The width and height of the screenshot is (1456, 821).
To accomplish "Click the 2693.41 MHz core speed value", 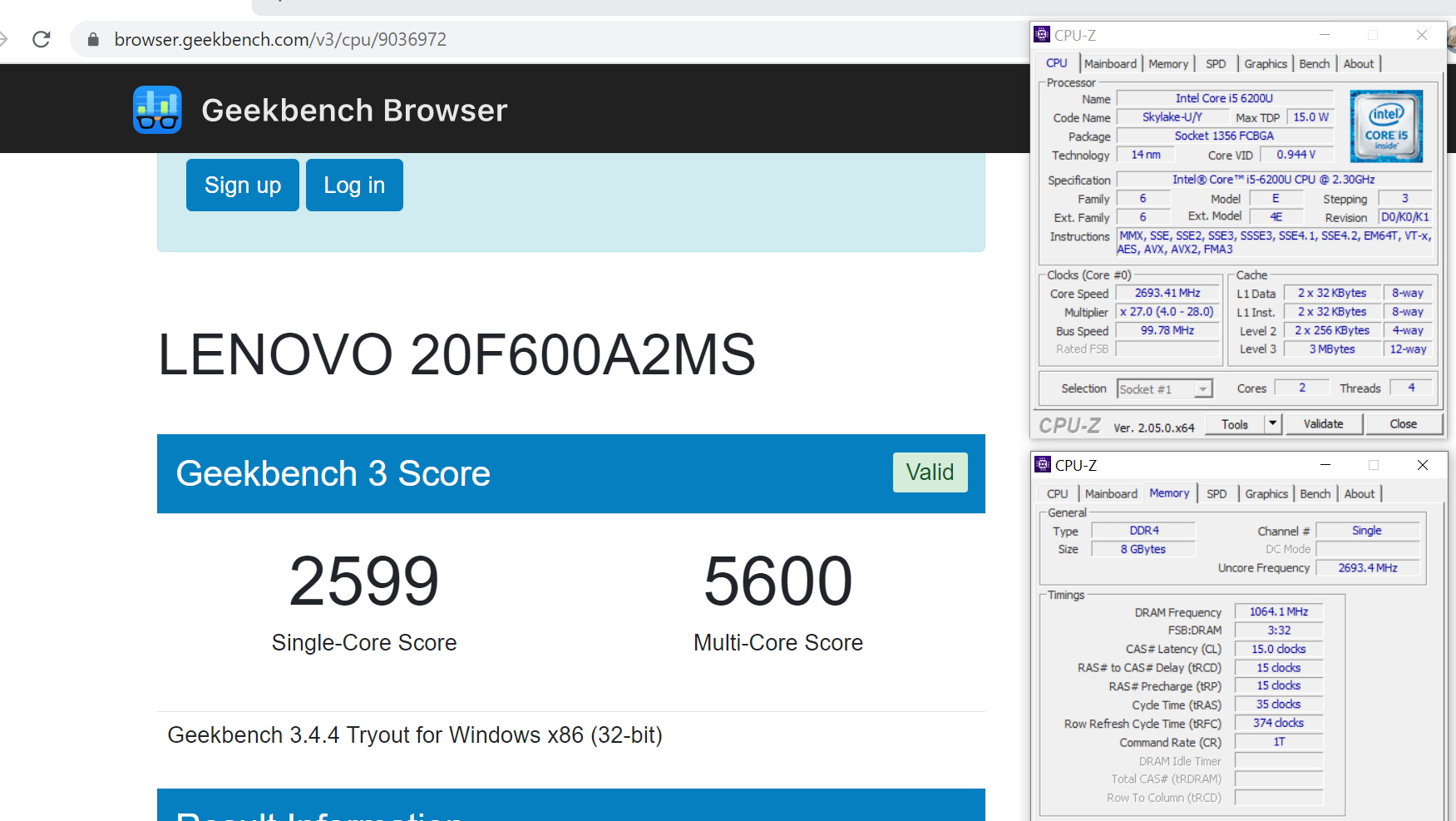I will tap(1167, 293).
